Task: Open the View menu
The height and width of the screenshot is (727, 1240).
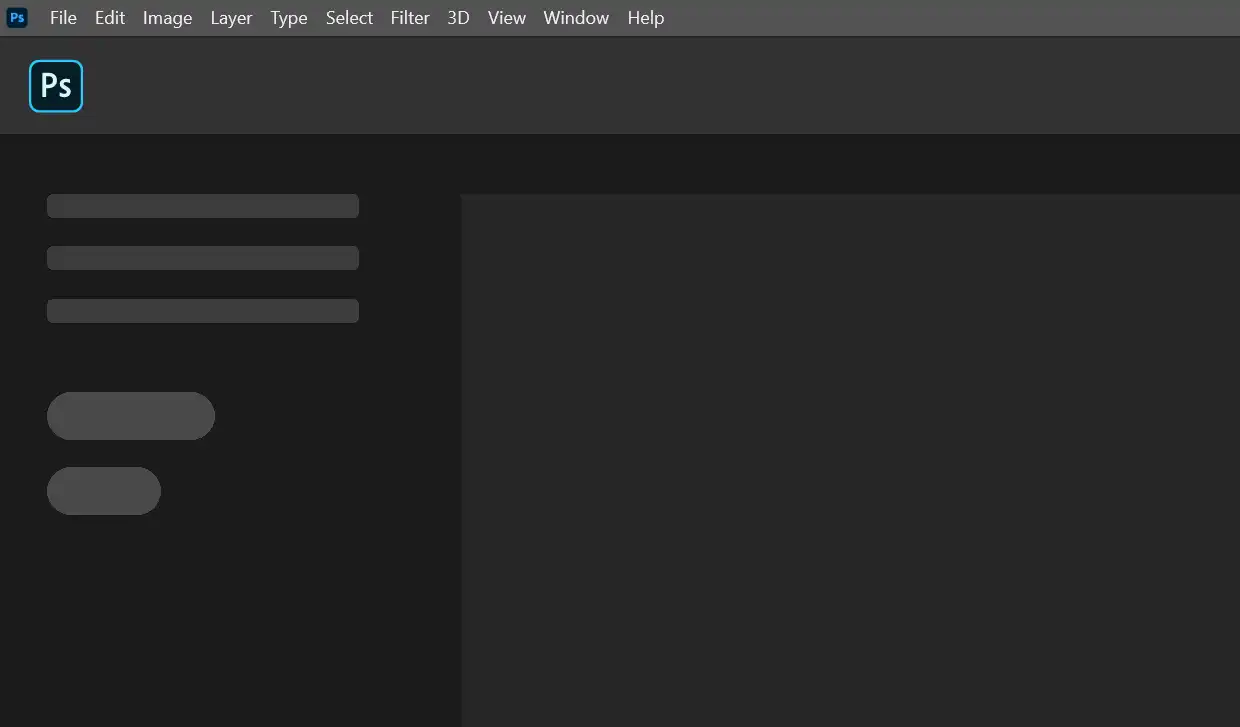Action: (x=507, y=18)
